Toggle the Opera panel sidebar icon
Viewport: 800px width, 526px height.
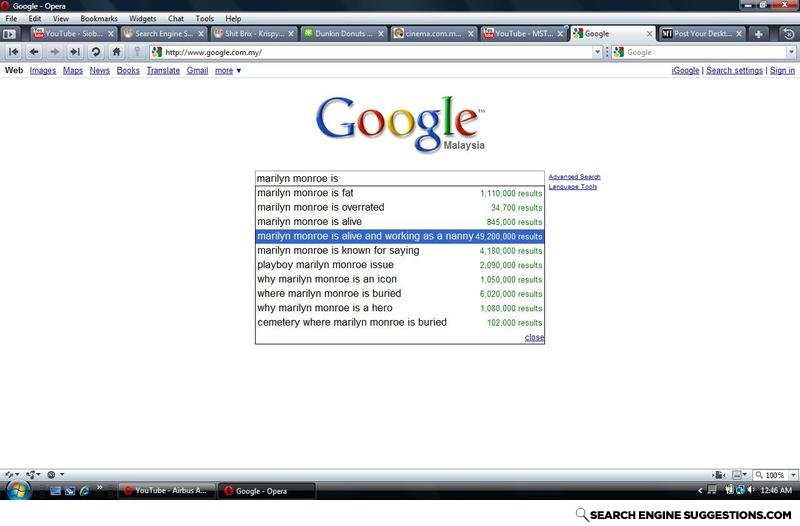pyautogui.click(x=9, y=34)
